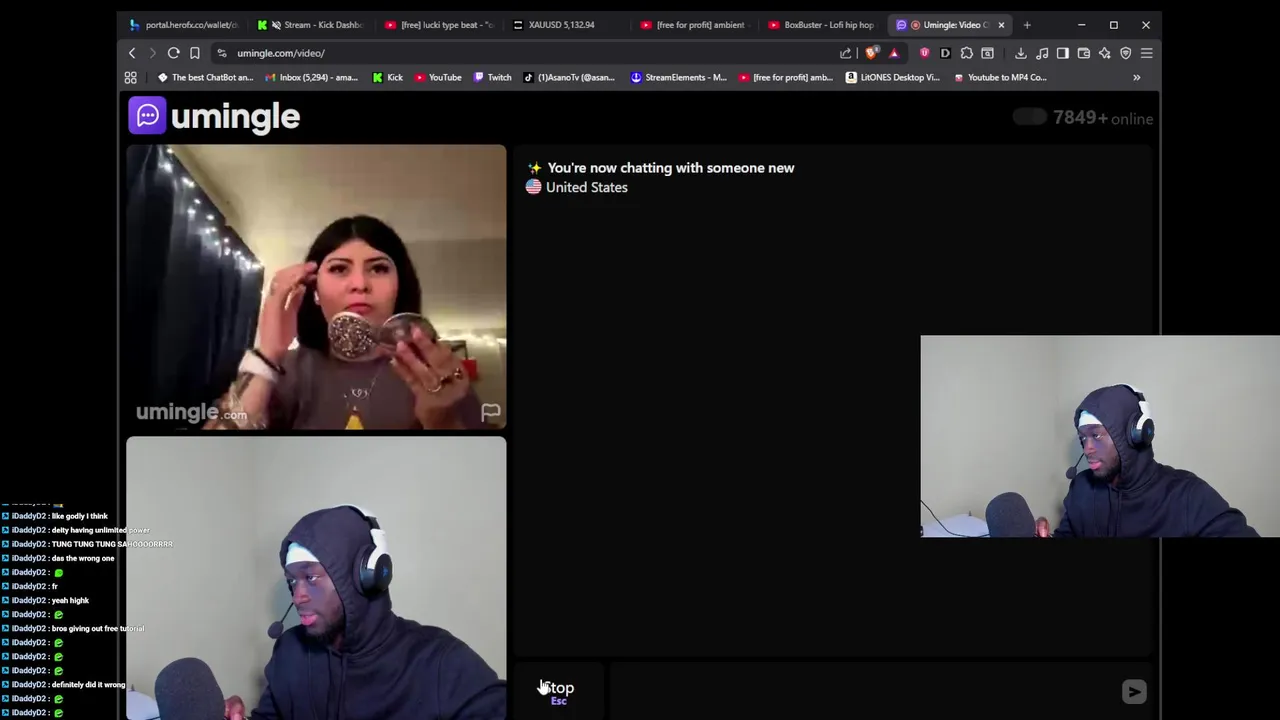Click 'TUNG TUNG TUNG SAHOOOORRRR' chat overlay message

(112, 544)
